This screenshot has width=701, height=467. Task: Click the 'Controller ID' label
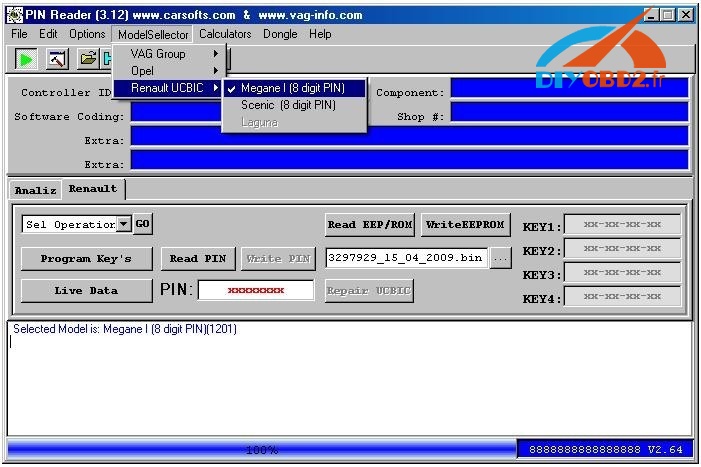pos(66,93)
